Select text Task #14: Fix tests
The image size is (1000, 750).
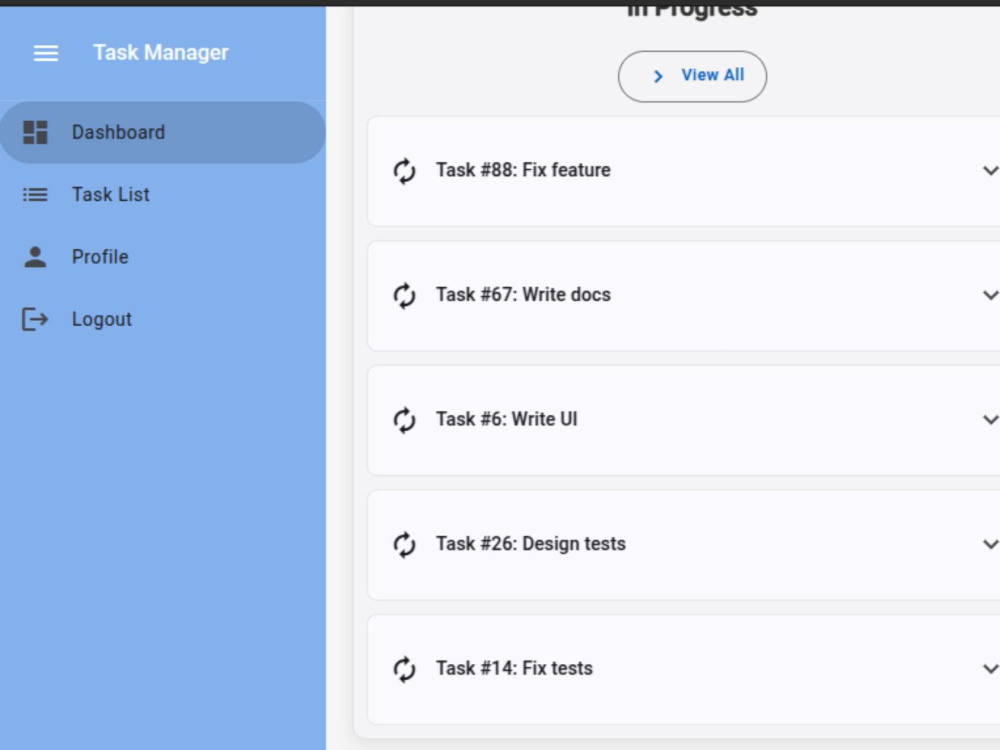(x=514, y=668)
